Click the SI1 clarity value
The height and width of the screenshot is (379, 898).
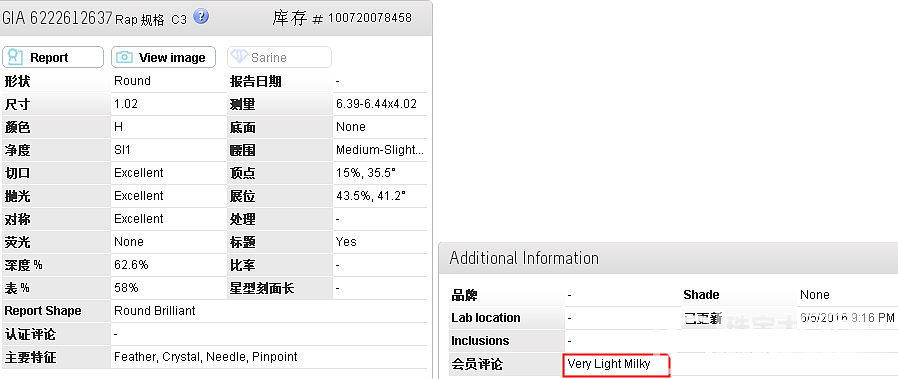[124, 150]
